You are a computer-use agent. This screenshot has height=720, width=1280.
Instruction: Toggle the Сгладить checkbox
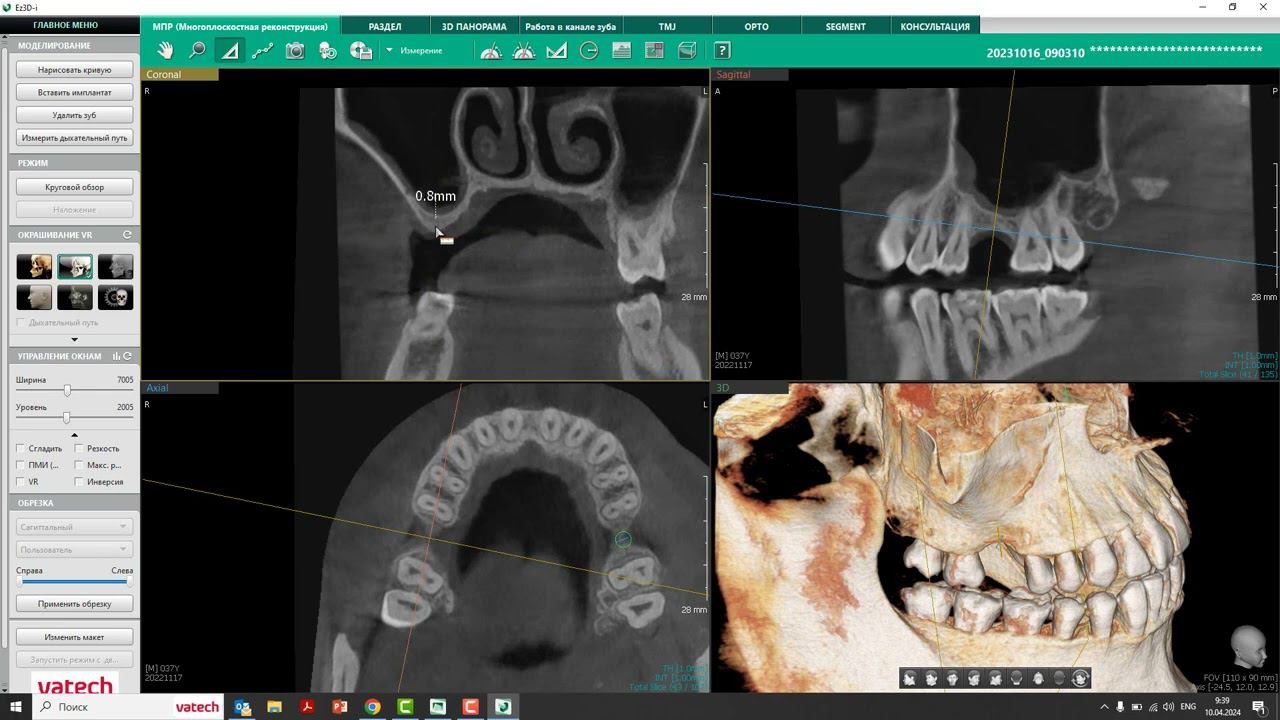tap(22, 449)
